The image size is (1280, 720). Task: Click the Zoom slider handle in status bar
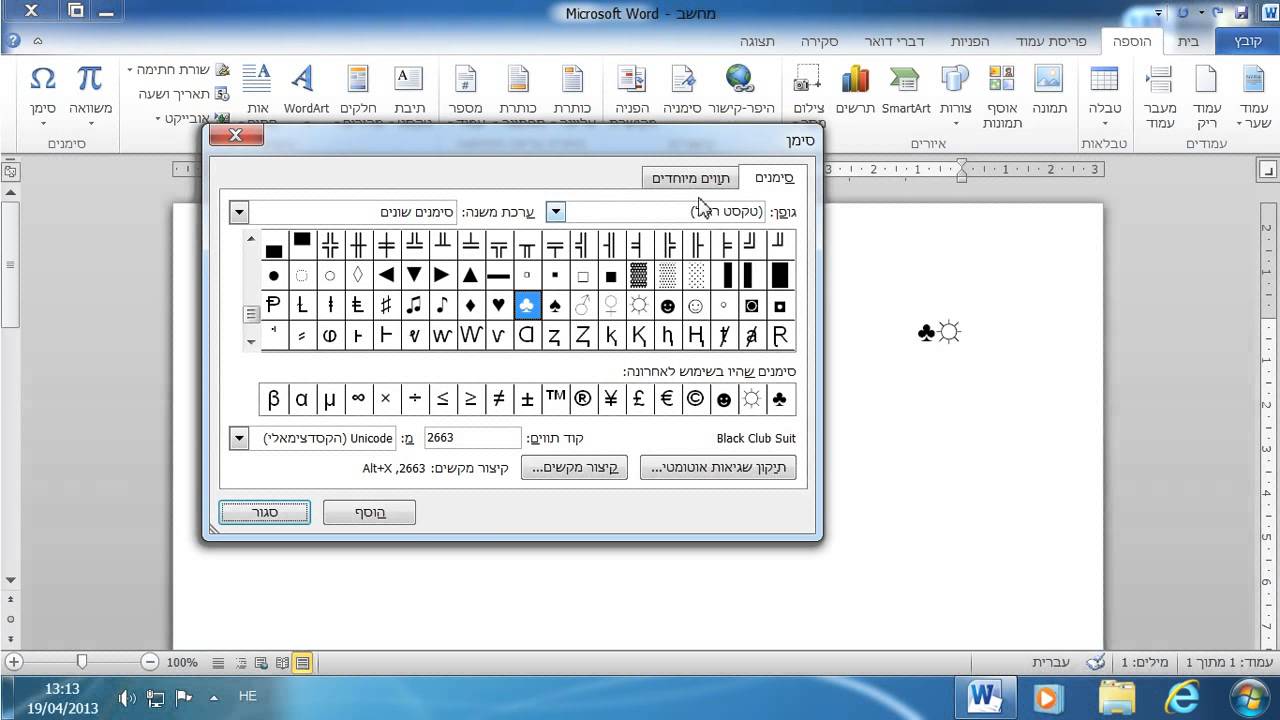[x=82, y=662]
